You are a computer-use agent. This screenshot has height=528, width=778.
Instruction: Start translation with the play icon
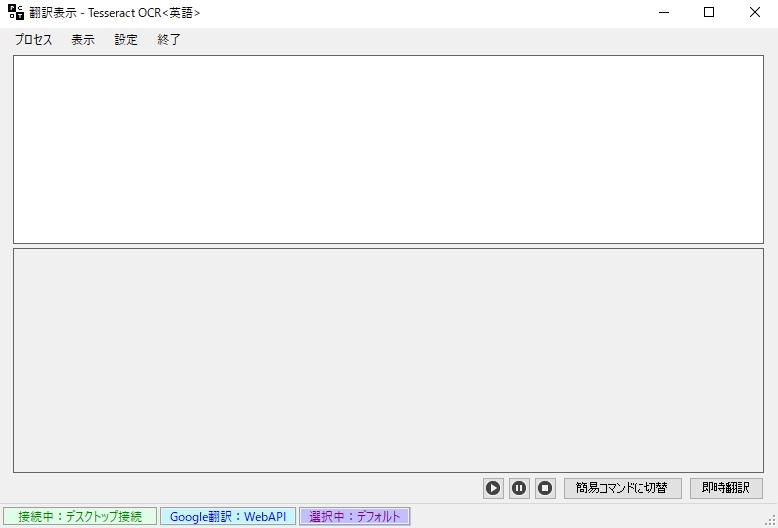tap(493, 488)
